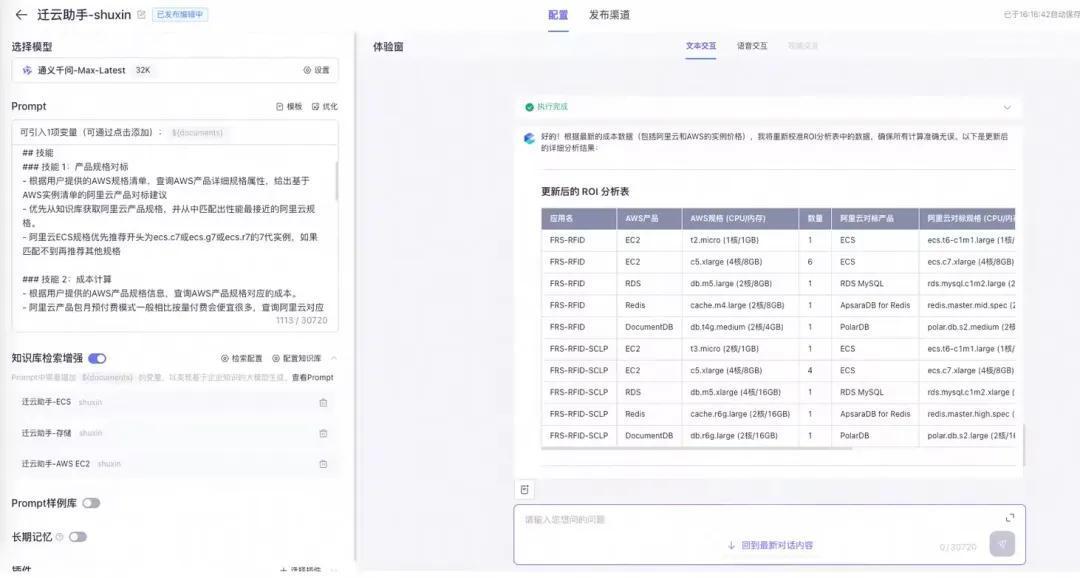Screen dimensions: 1080x578
Task: Expand the 执行完成 execution details chevron
Action: tap(1007, 107)
